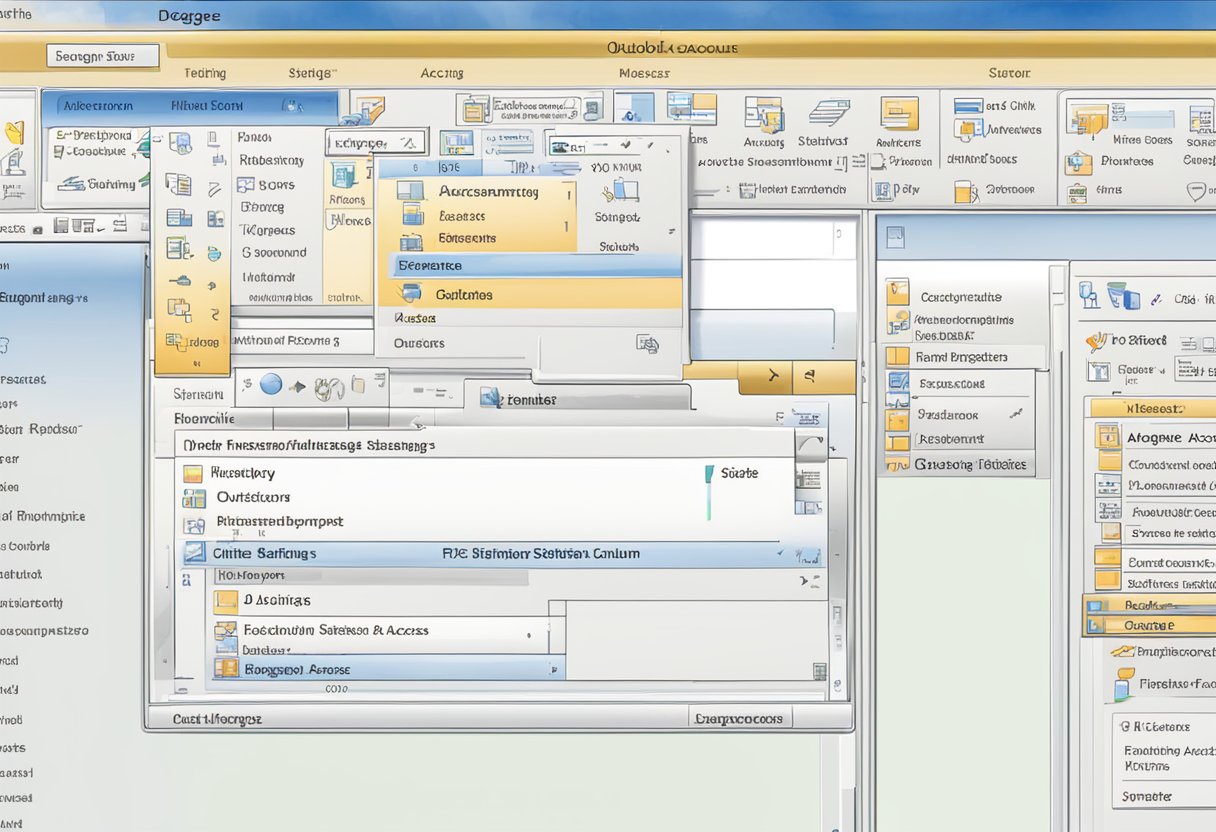
Task: Expand the arrow at Chite Sarfings row end
Action: coord(778,553)
